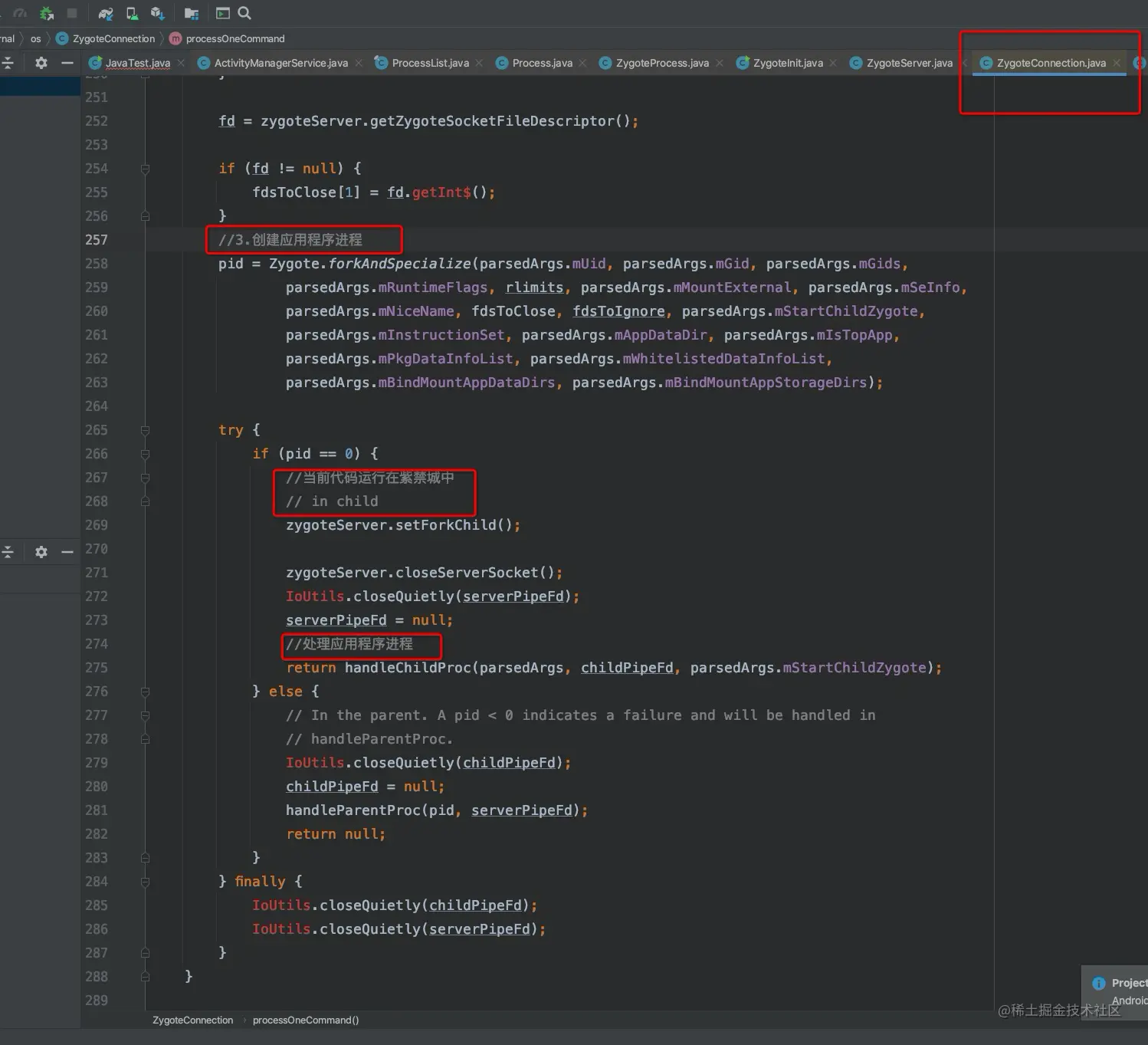The height and width of the screenshot is (1045, 1148).
Task: Switch to the ActivityManagerService.java tab
Action: coord(280,63)
